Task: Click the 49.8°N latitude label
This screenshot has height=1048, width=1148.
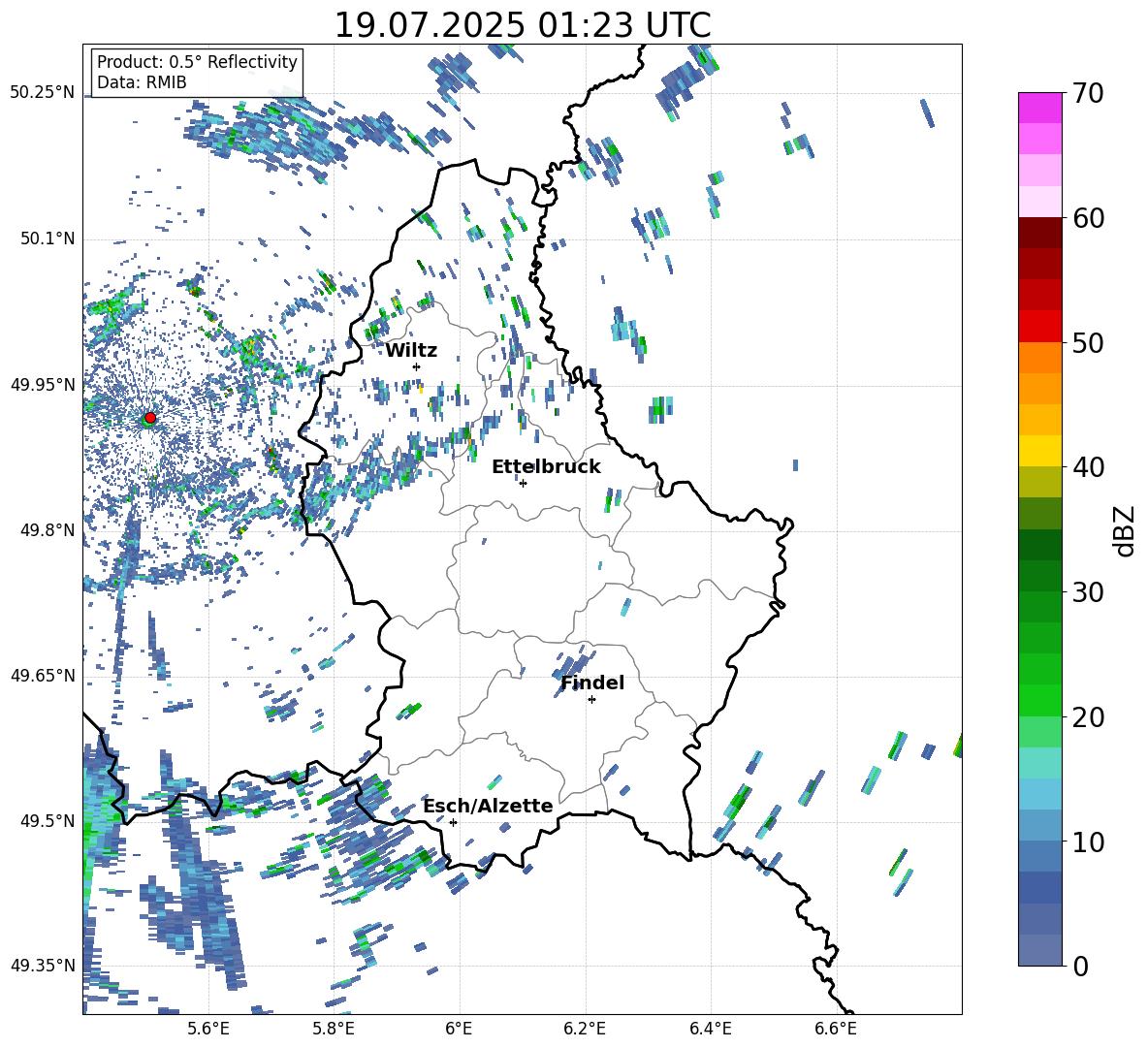Action: [48, 529]
